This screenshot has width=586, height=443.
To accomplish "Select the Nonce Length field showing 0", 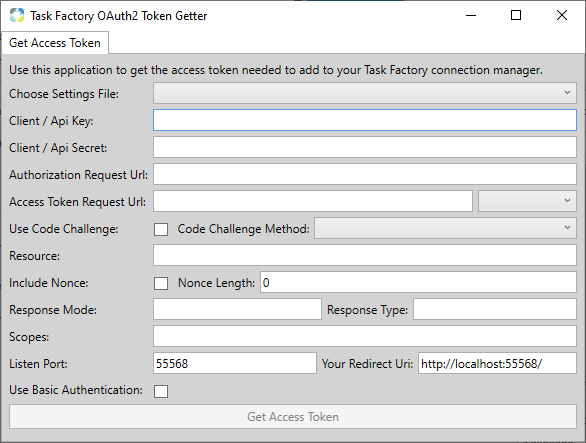I will (418, 282).
